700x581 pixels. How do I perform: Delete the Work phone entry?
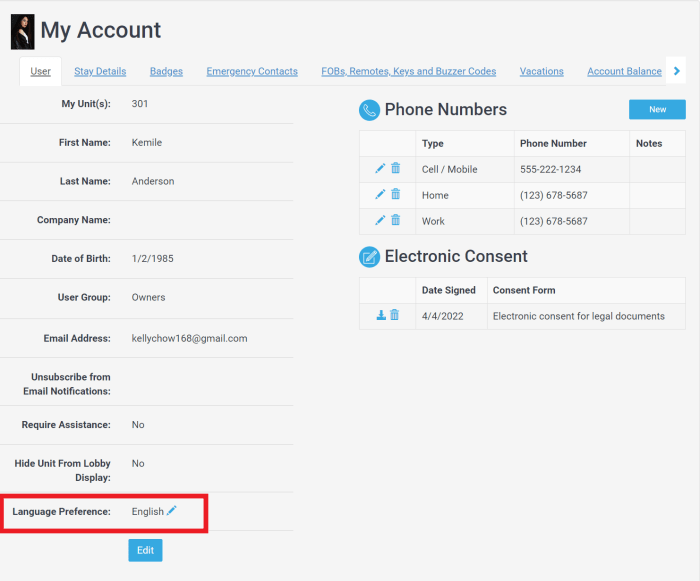coord(395,220)
